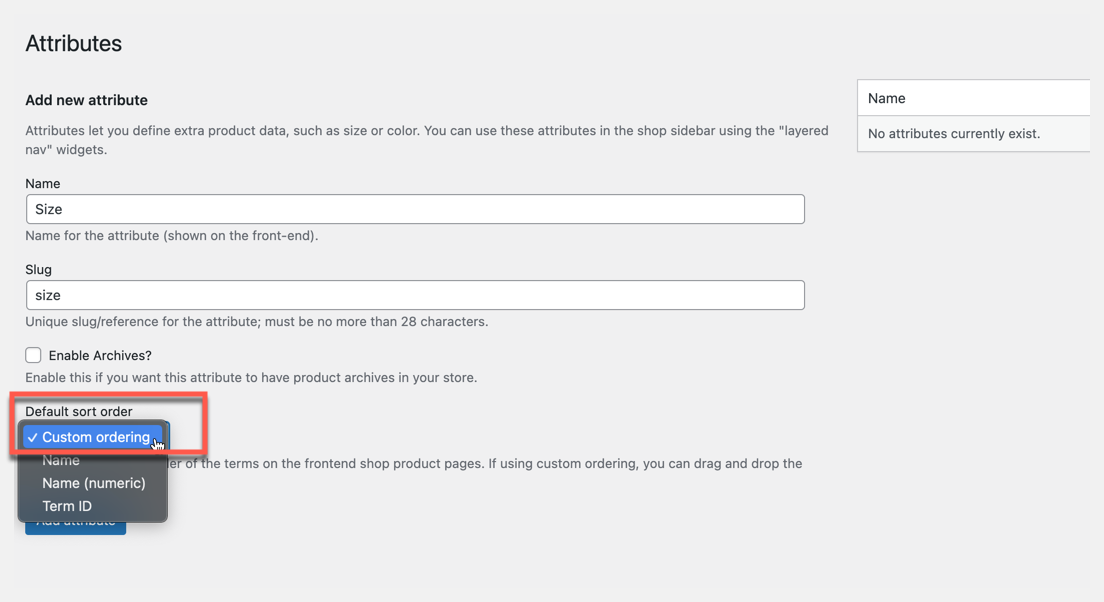Choose "Name (numeric)" from sort order list

(x=94, y=483)
